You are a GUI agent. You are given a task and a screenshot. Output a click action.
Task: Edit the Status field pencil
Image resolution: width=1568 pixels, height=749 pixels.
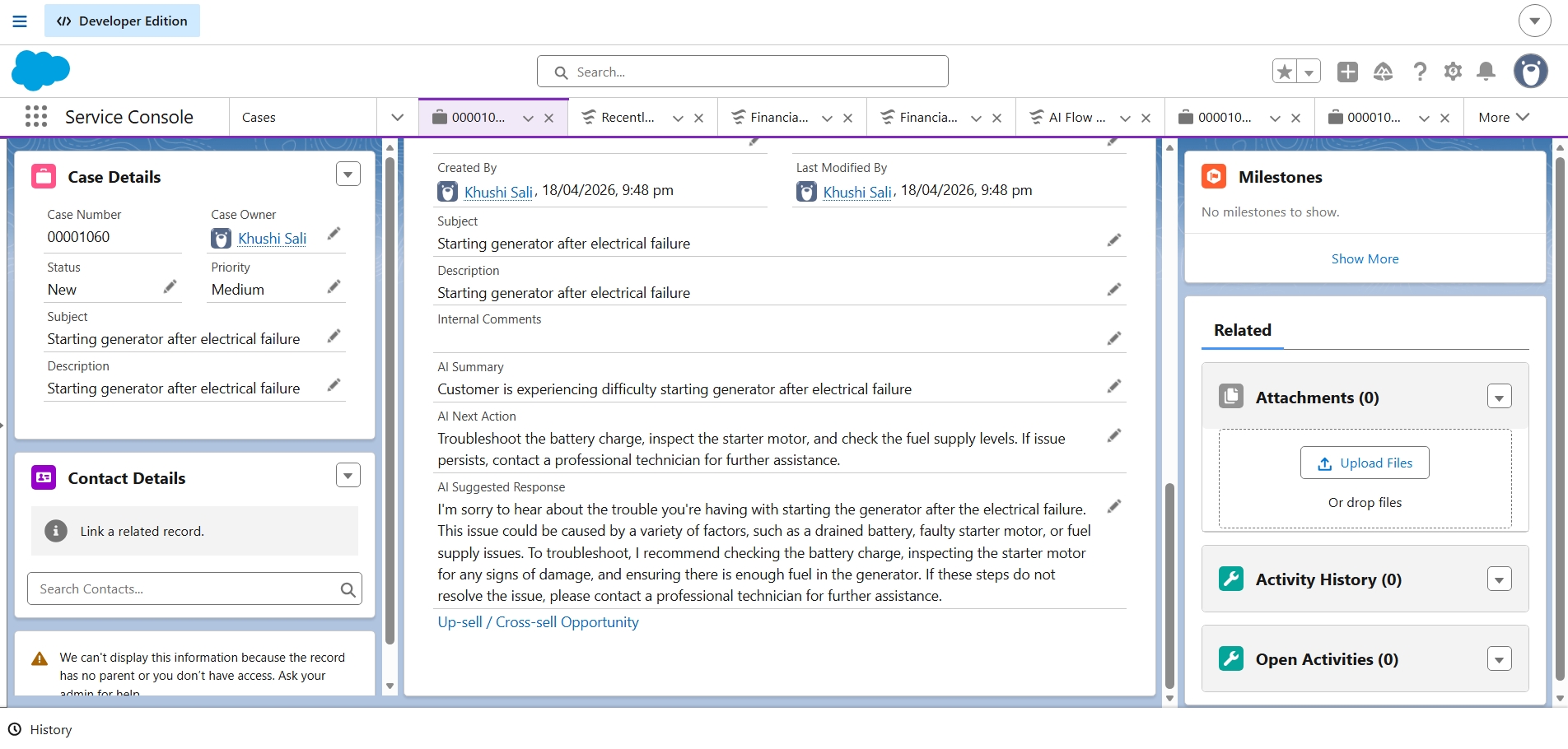(170, 286)
